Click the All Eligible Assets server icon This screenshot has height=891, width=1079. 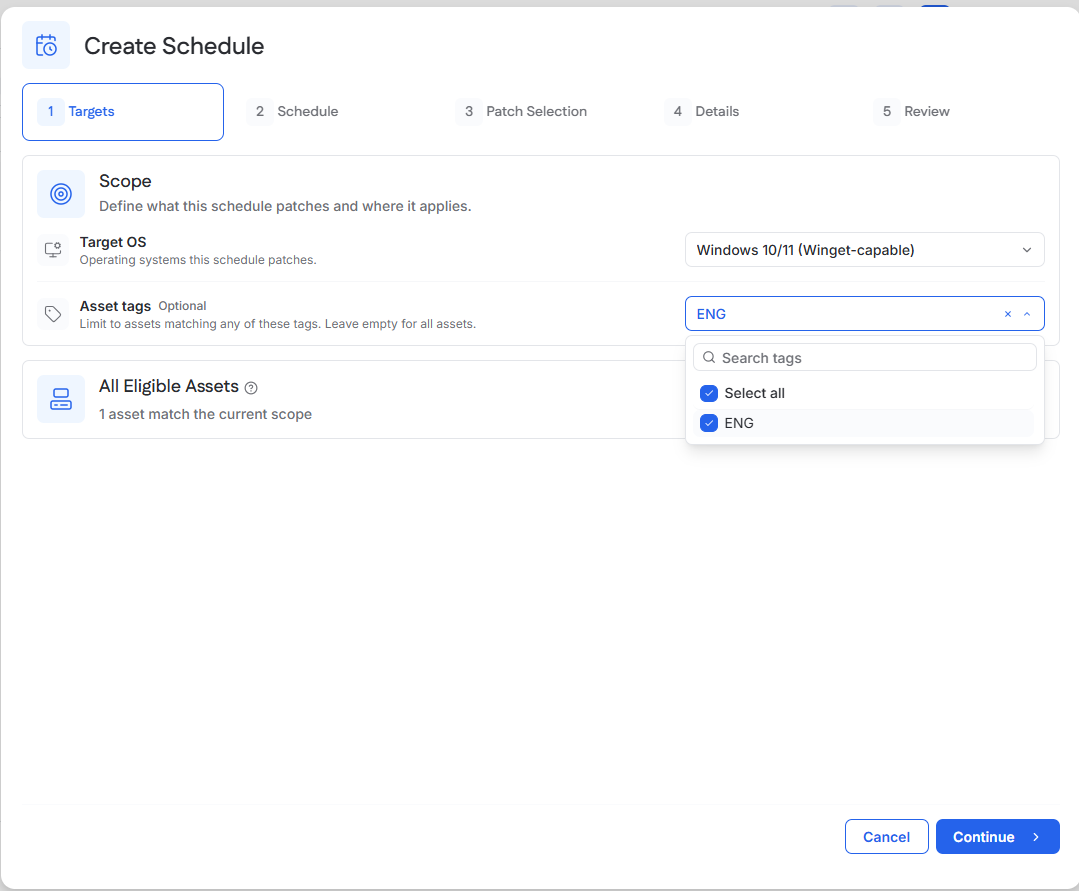coord(61,399)
